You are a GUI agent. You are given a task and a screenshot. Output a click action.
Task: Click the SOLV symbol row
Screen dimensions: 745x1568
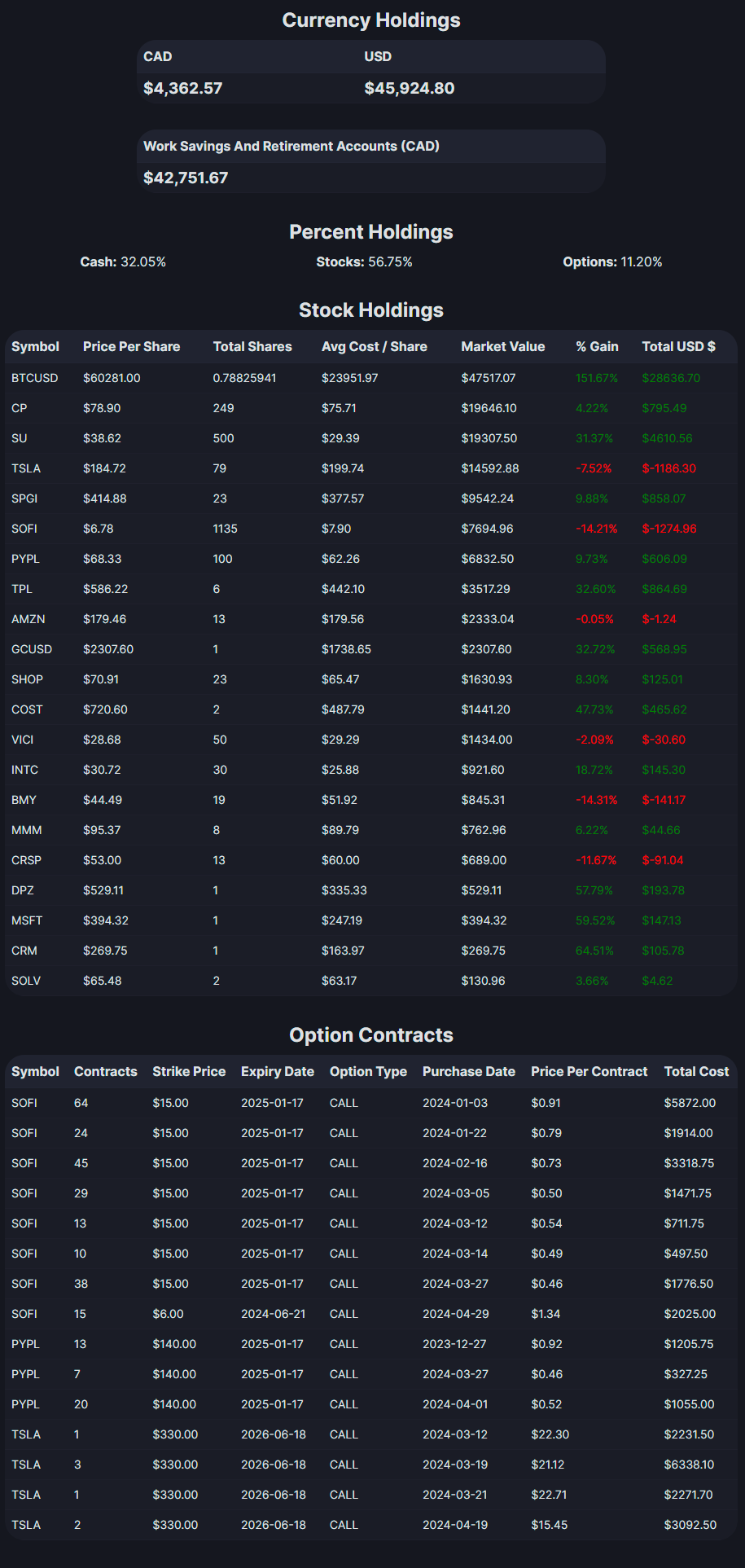click(x=371, y=982)
